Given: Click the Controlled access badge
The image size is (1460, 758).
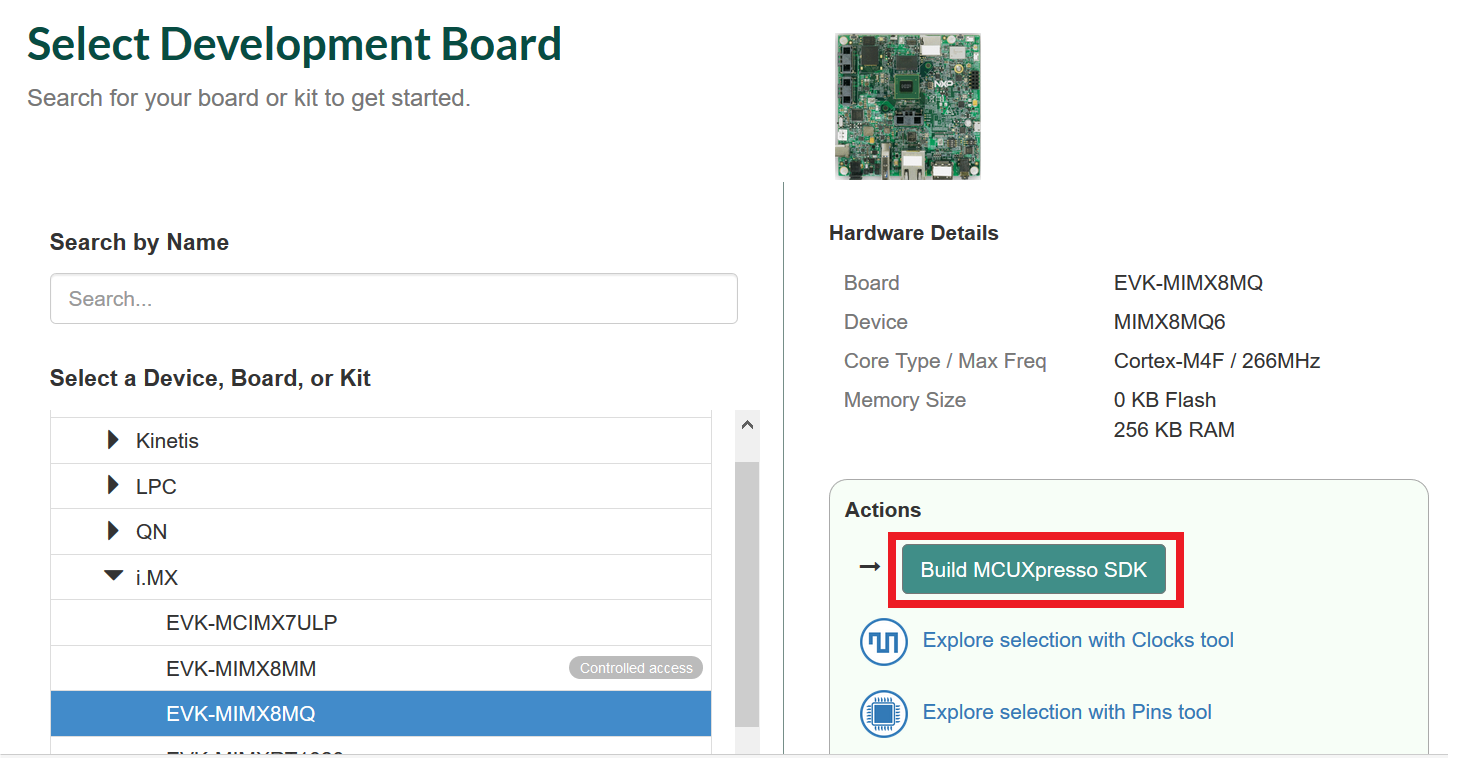Looking at the screenshot, I should (x=636, y=668).
